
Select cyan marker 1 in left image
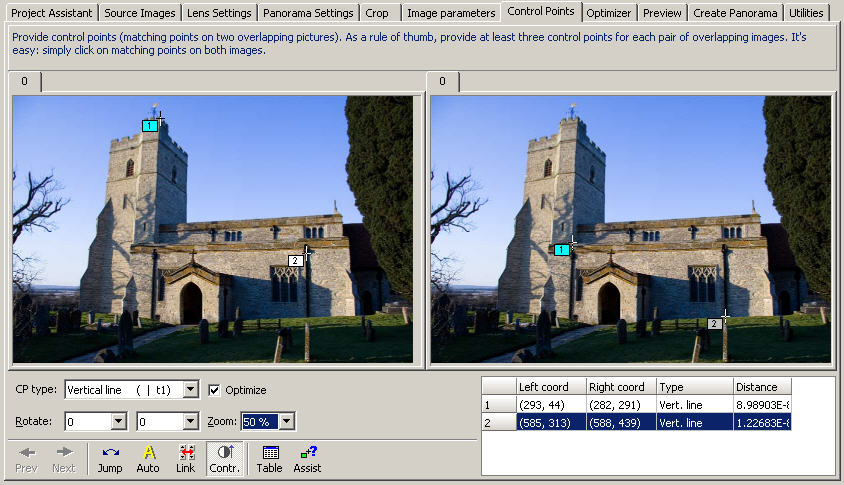(x=150, y=125)
